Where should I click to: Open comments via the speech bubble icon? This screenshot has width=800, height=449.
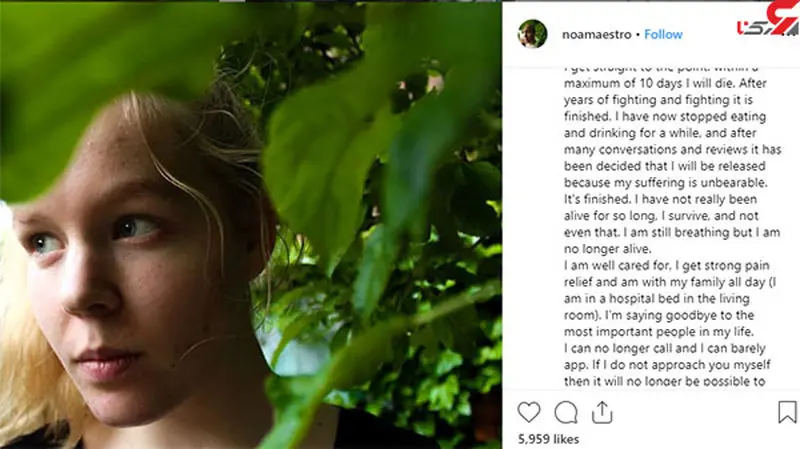coord(566,411)
